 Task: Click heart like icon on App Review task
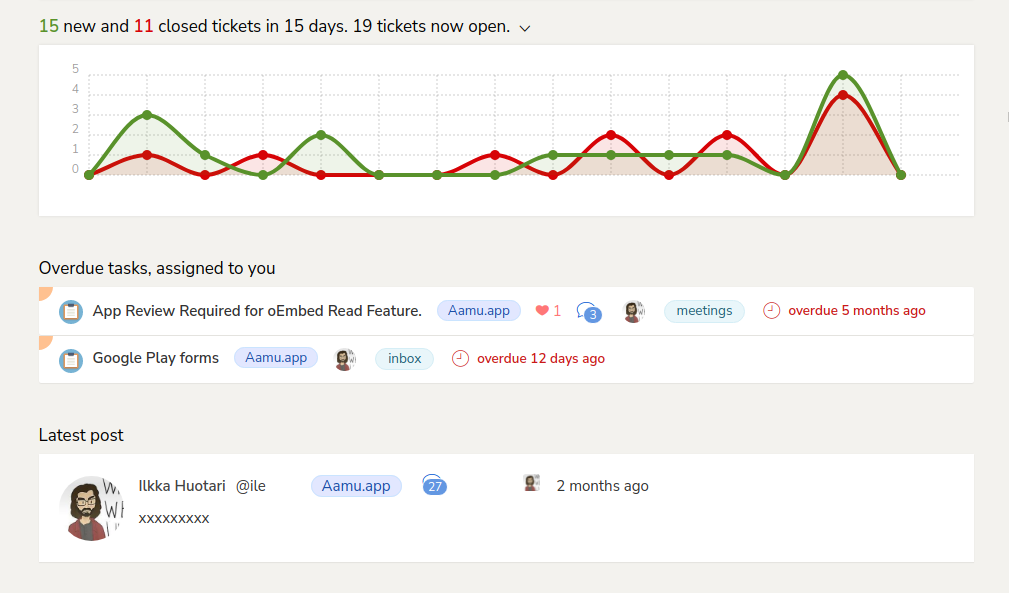pyautogui.click(x=542, y=311)
